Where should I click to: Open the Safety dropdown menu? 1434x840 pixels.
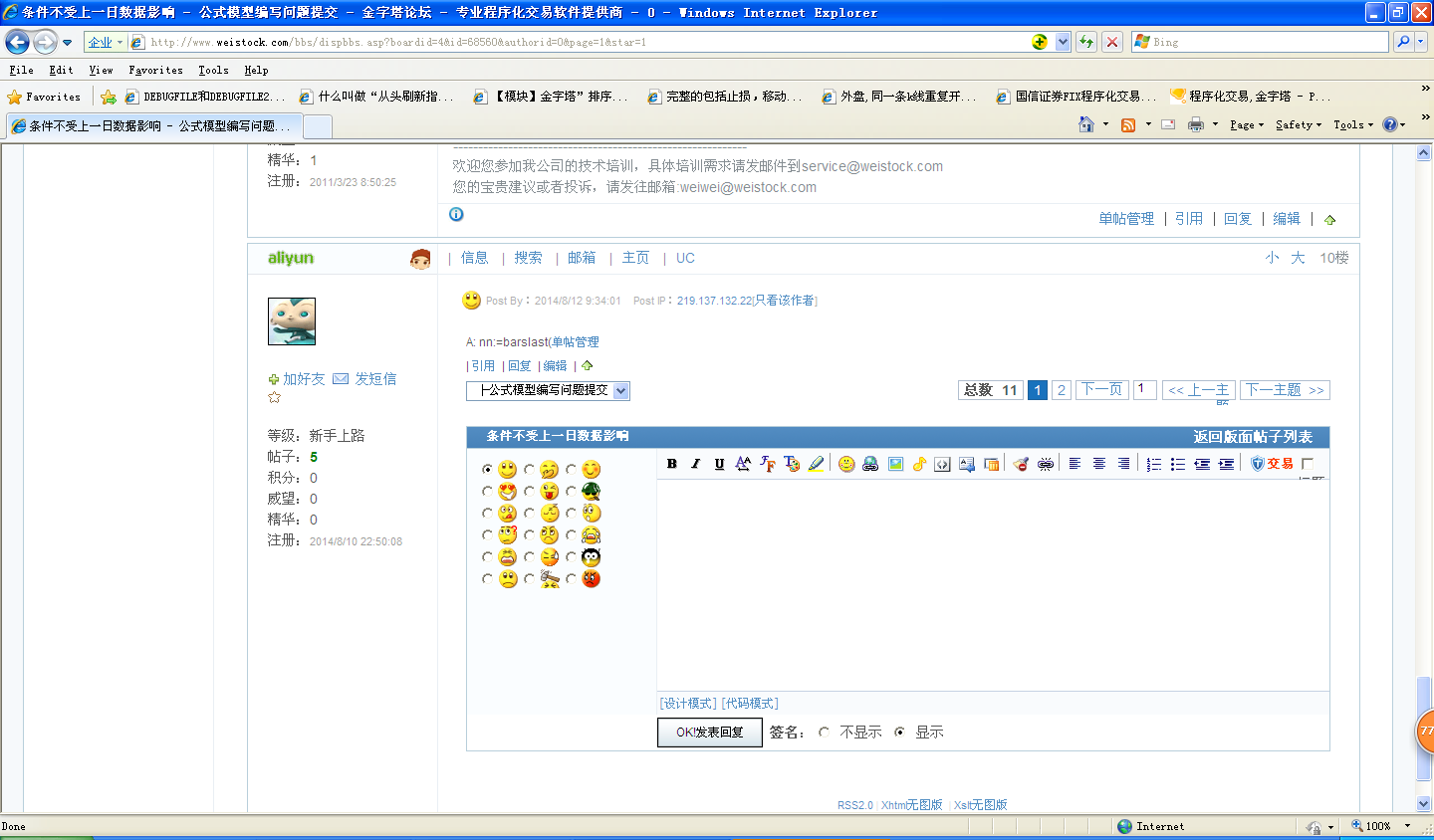click(1298, 125)
